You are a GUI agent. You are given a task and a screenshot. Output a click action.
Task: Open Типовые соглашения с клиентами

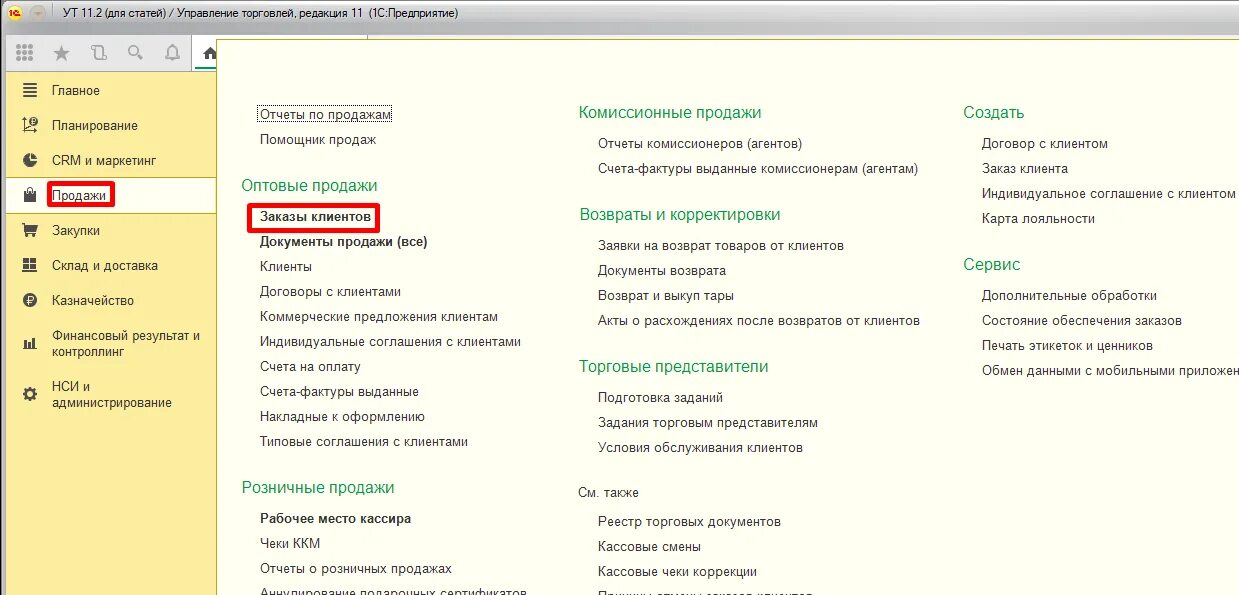coord(364,441)
